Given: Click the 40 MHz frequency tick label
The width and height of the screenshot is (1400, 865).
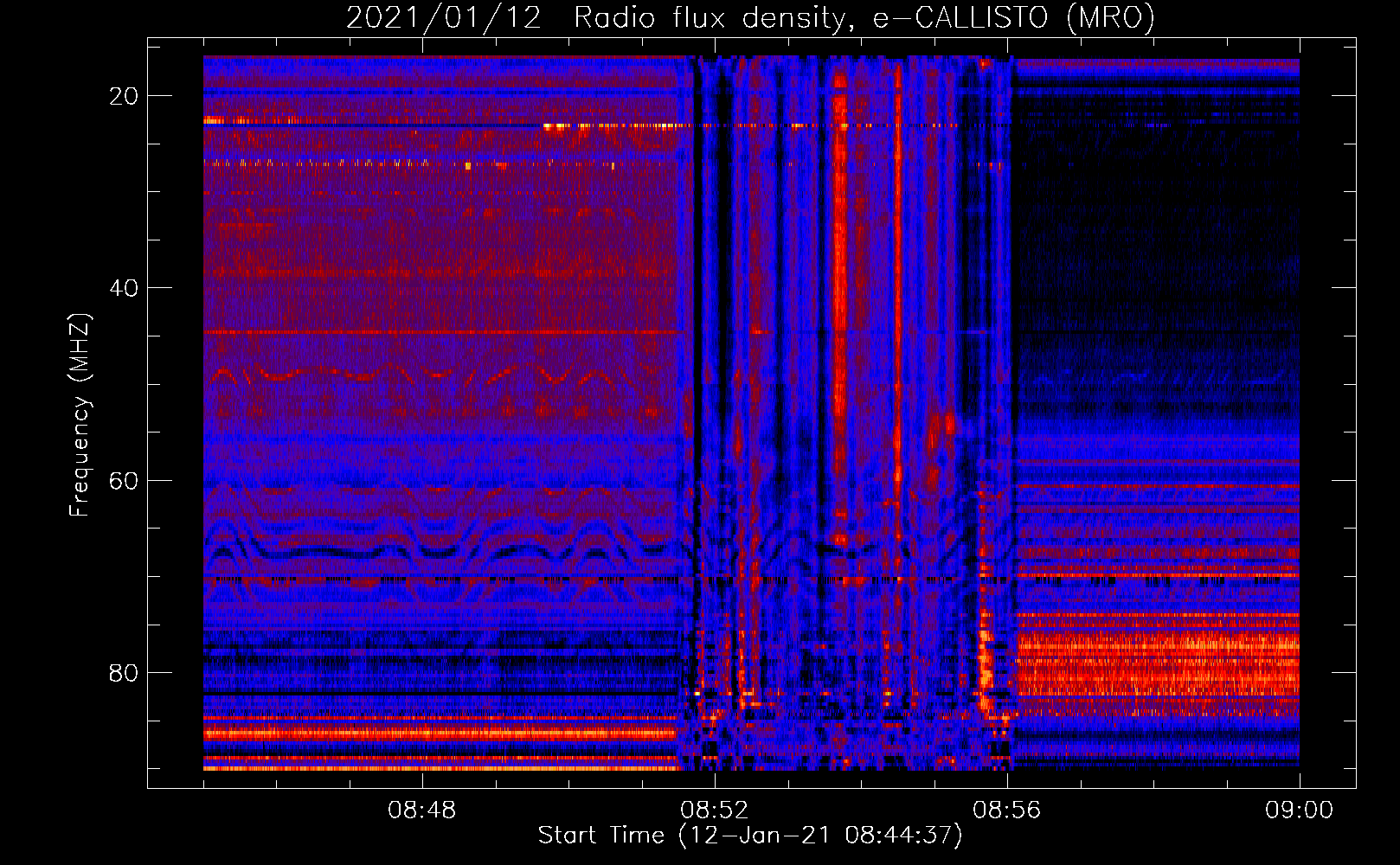Looking at the screenshot, I should (125, 288).
